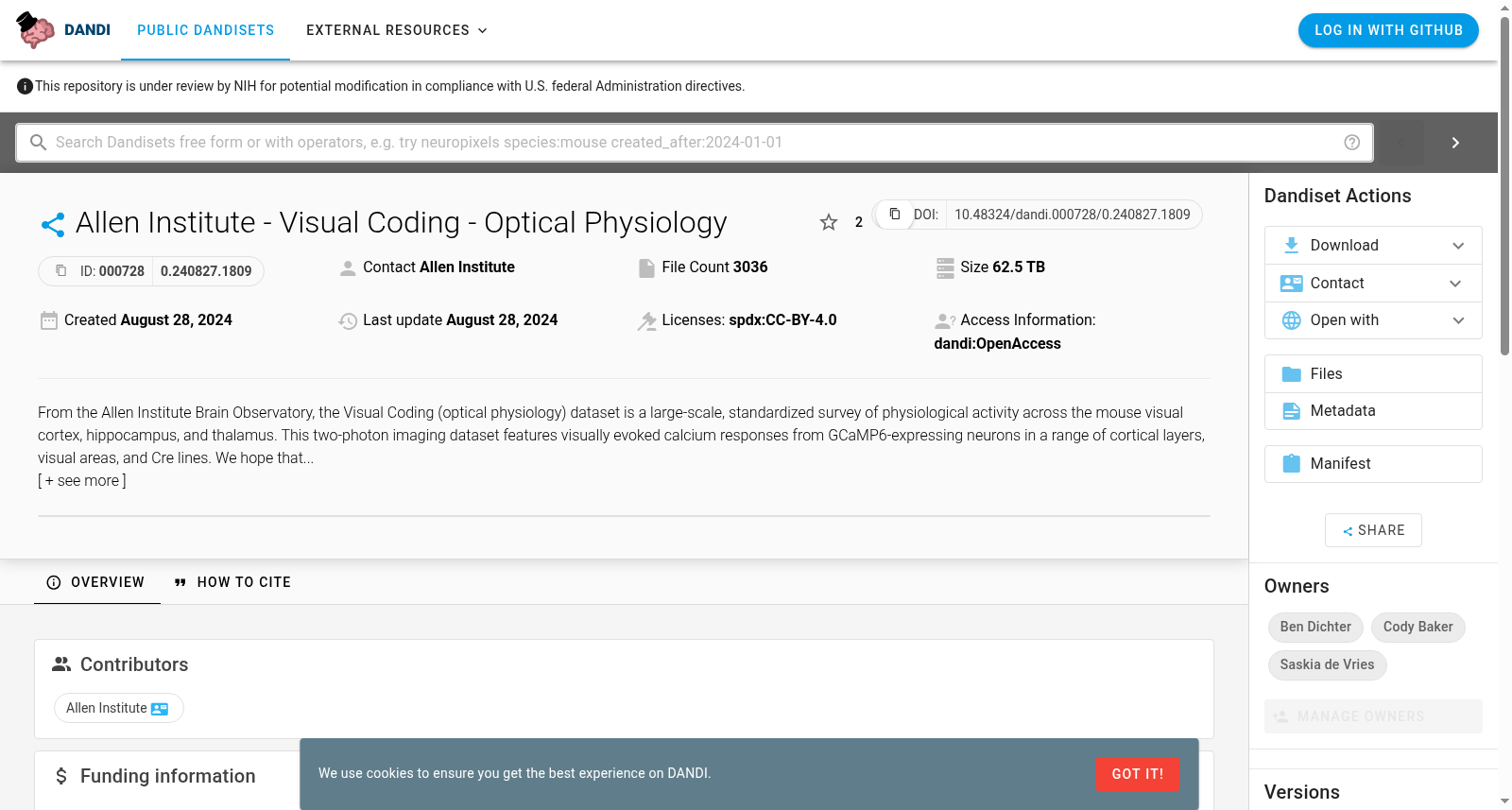Image resolution: width=1512 pixels, height=810 pixels.
Task: Click the info icon in NIH notice
Action: click(x=25, y=86)
